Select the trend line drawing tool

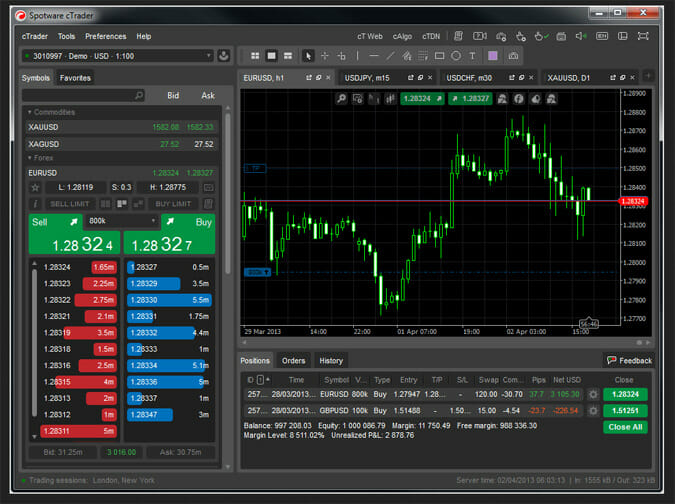[390, 56]
